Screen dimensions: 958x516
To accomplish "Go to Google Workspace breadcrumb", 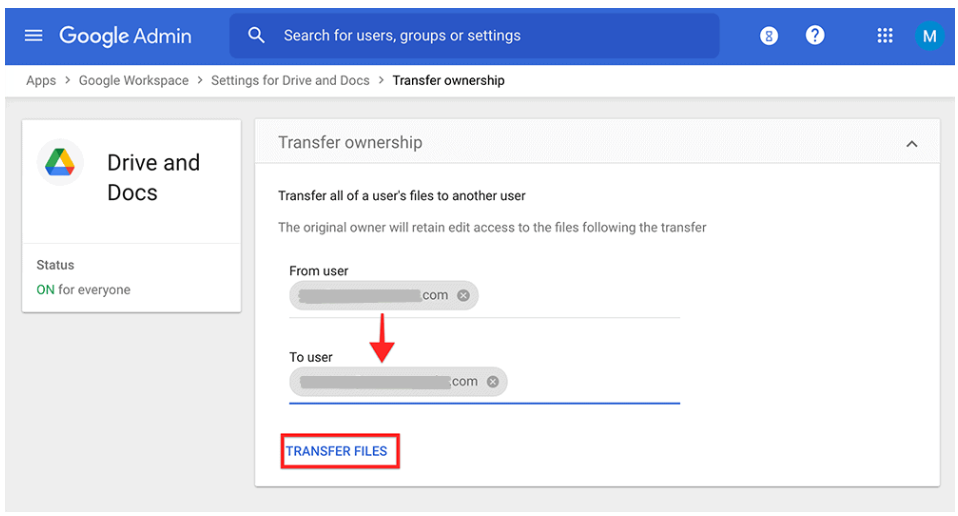I will coord(134,81).
